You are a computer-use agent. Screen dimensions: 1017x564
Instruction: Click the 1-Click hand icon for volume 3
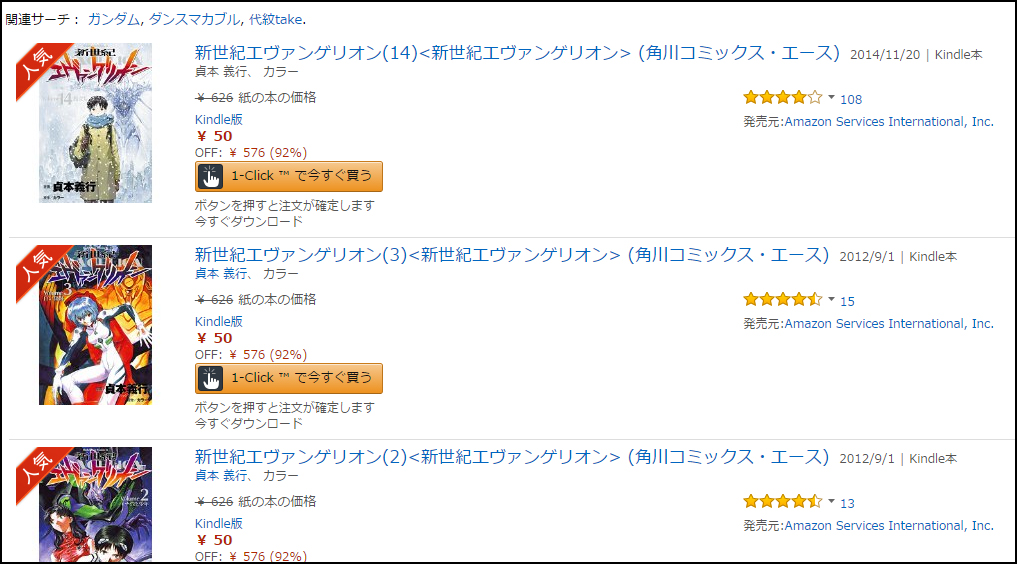tap(211, 379)
